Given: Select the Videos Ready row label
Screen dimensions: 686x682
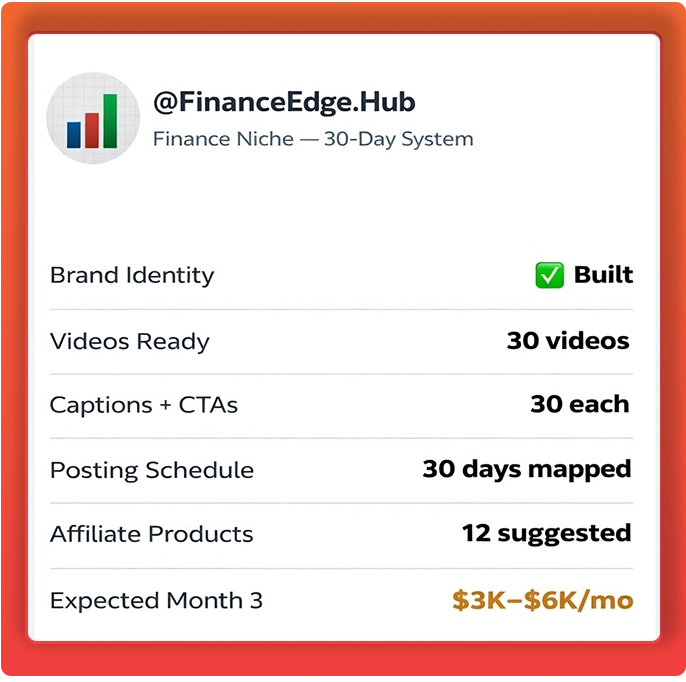Looking at the screenshot, I should [130, 341].
